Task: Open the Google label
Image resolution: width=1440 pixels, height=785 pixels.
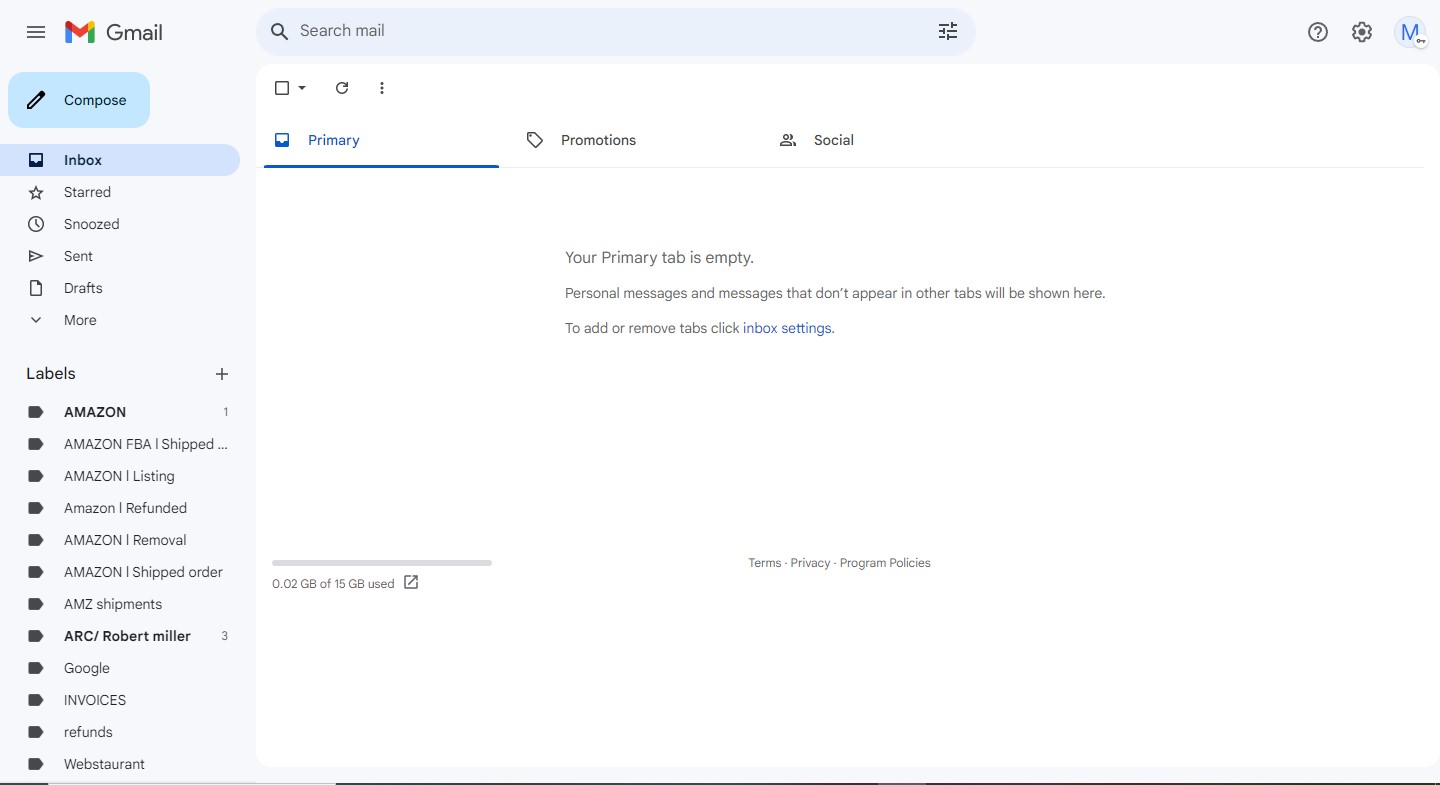Action: [120, 668]
